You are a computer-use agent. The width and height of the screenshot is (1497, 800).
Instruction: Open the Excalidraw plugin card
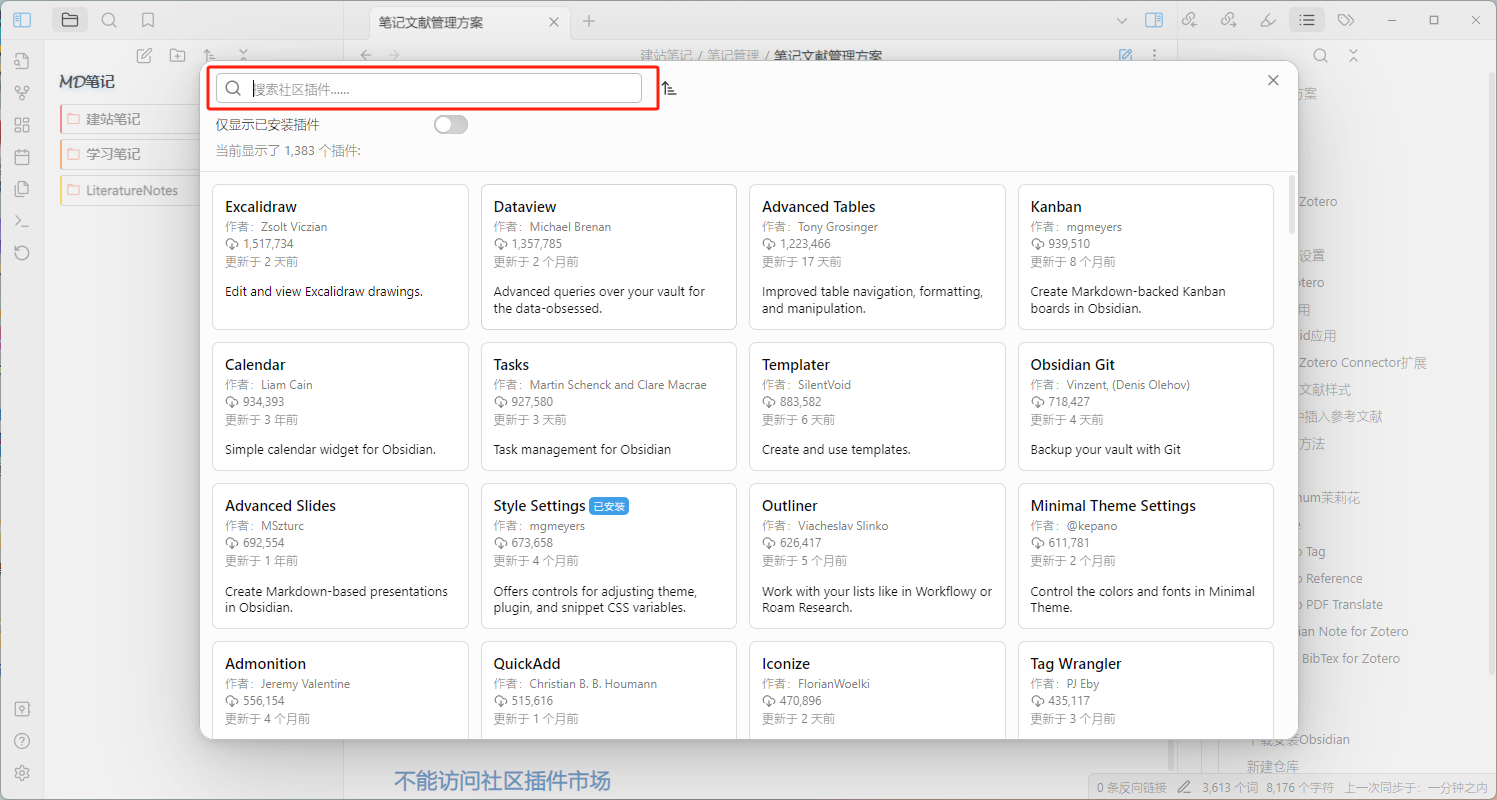[340, 257]
